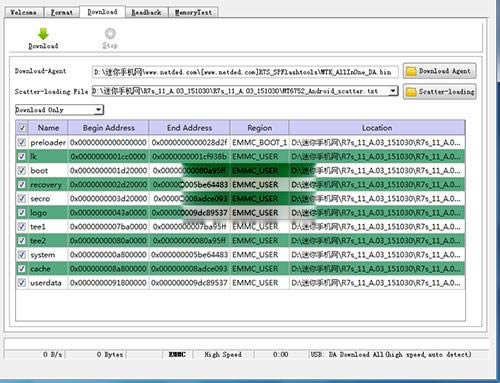Click folder icon on Scatter-loading button
Image resolution: width=500 pixels, height=383 pixels.
(x=411, y=91)
